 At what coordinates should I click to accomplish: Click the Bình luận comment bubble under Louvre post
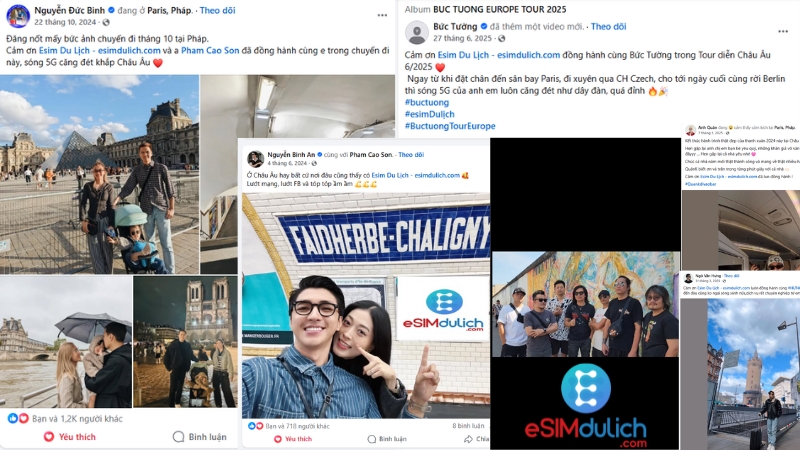click(x=178, y=437)
